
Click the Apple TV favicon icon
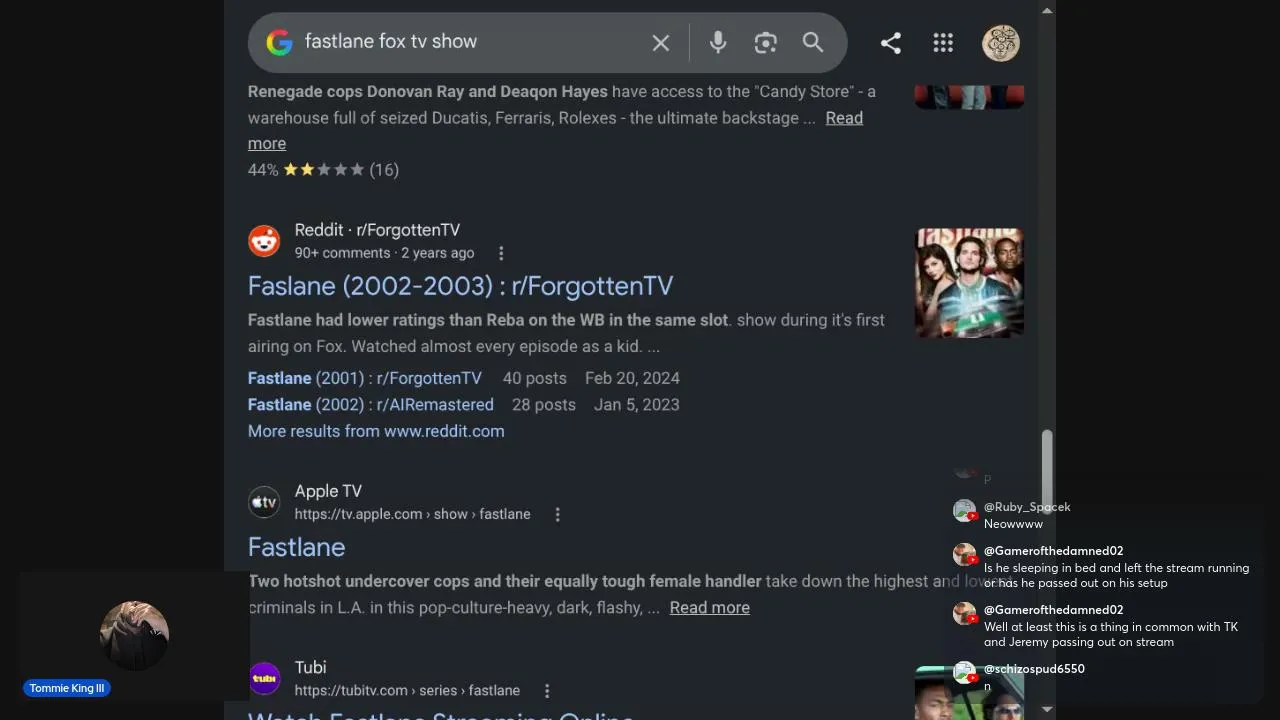pyautogui.click(x=264, y=502)
